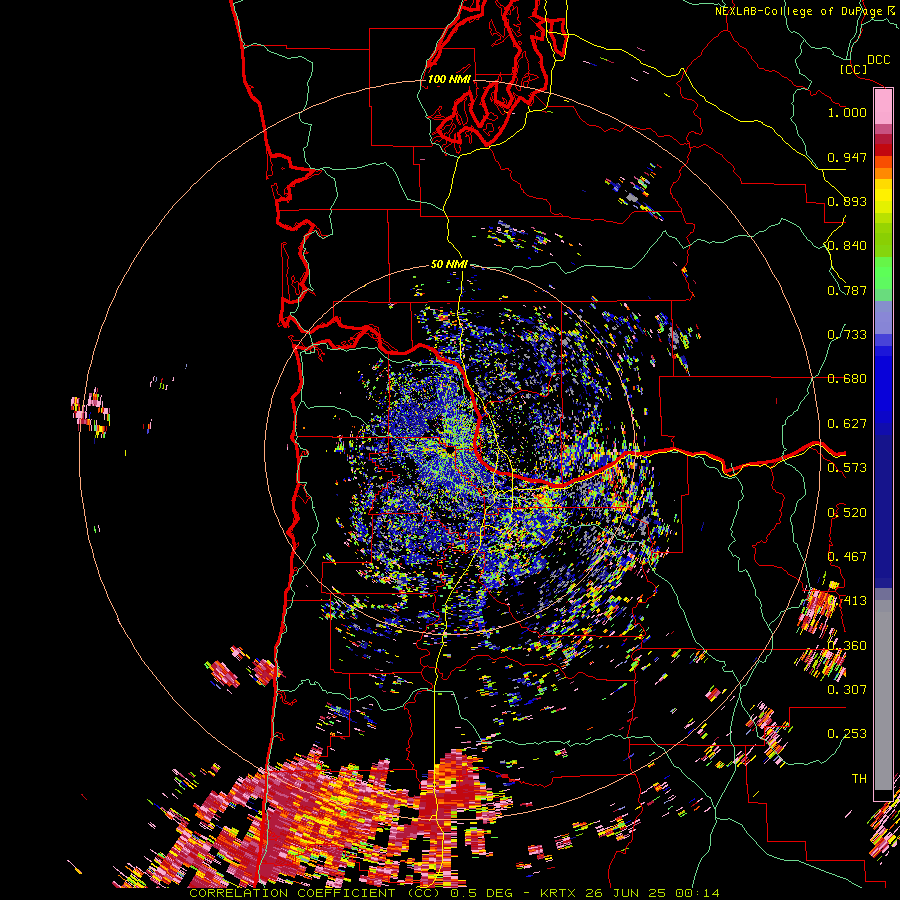Viewport: 900px width, 900px height.
Task: Click the 50 NMI range ring label
Action: tap(449, 265)
